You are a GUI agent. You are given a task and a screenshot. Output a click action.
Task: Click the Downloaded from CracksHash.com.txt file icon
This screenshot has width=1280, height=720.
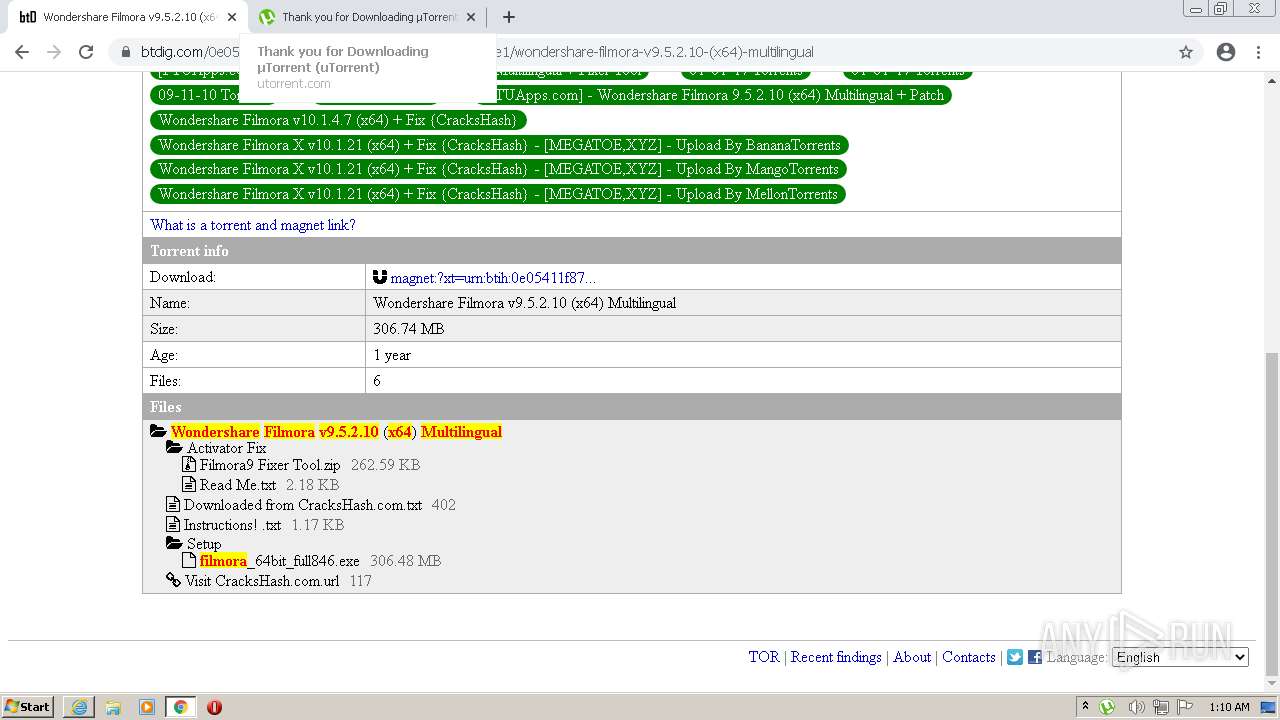[173, 504]
